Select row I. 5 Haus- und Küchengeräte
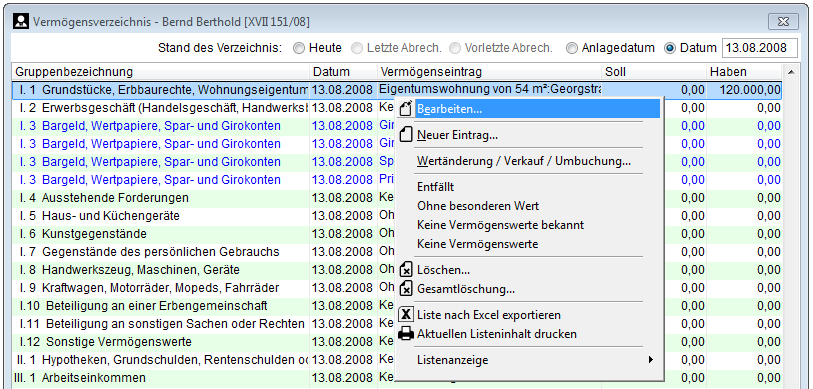This screenshot has width=813, height=389. tap(397, 216)
